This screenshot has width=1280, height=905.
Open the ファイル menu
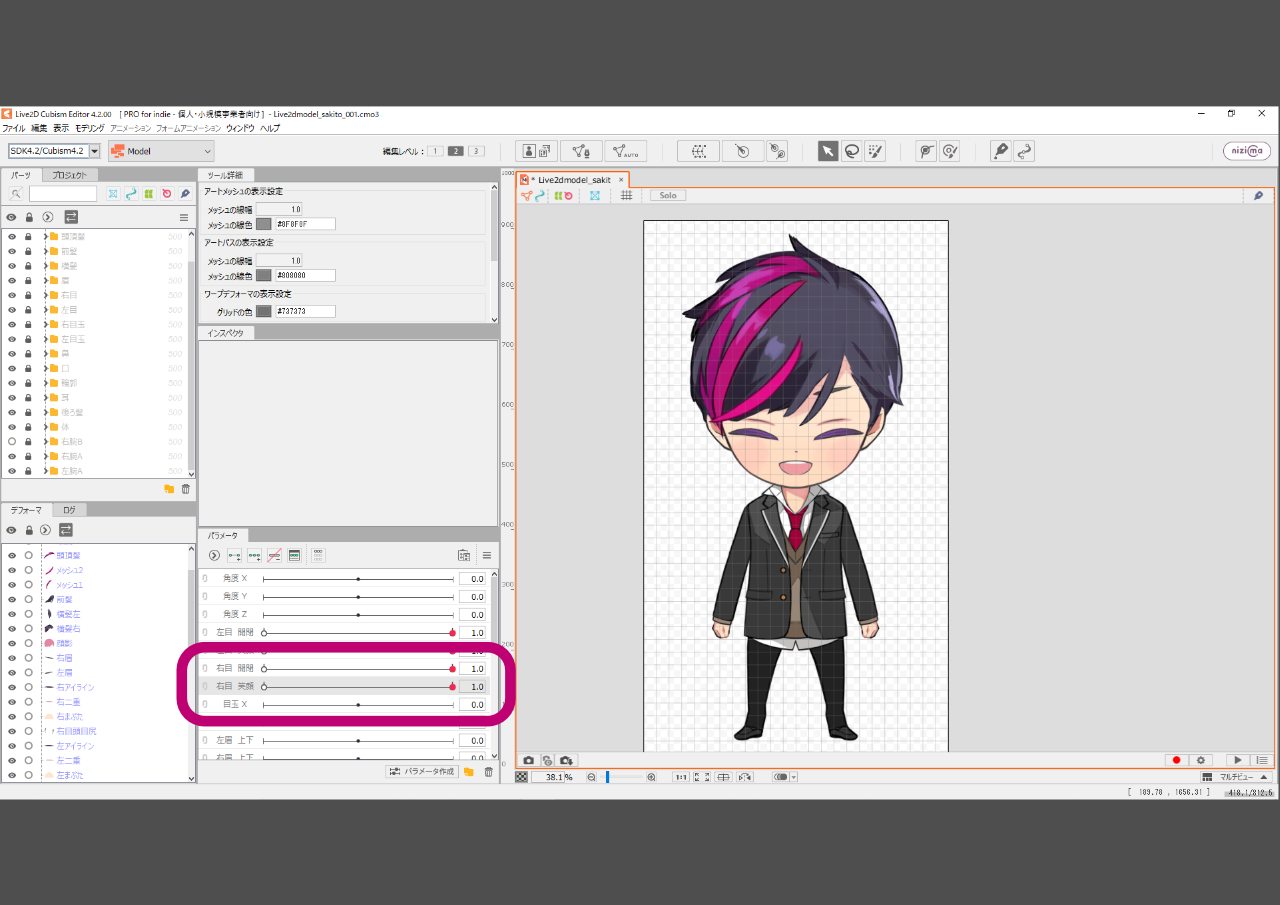13,128
